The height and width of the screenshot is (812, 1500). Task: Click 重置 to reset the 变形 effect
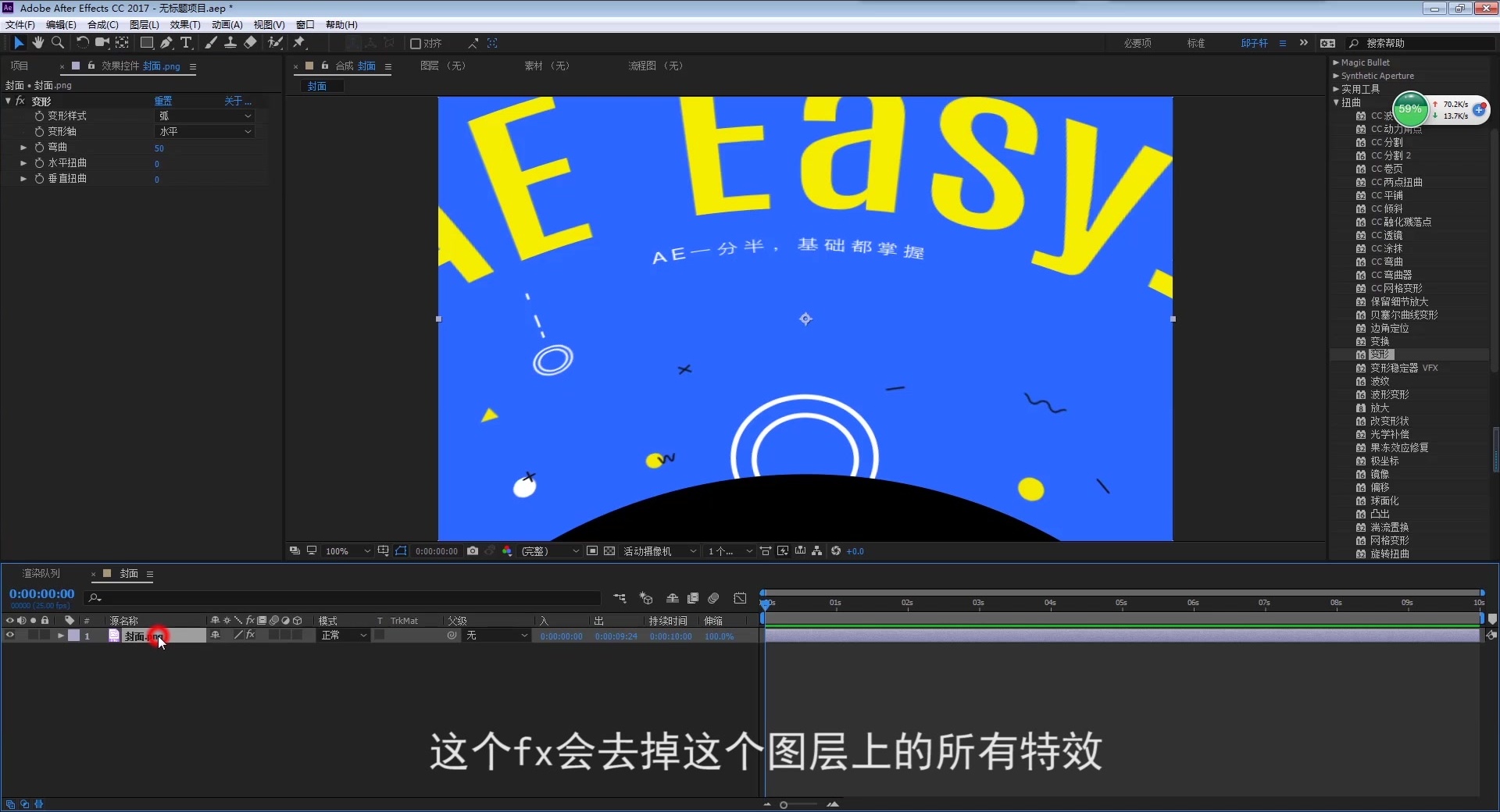[163, 101]
